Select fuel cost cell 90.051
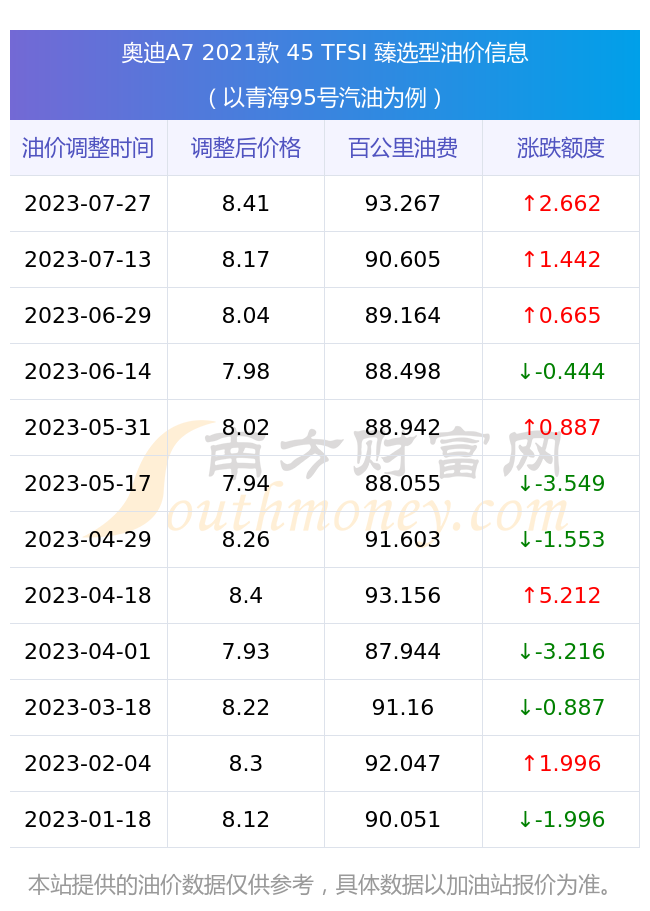The height and width of the screenshot is (911, 650). click(403, 820)
